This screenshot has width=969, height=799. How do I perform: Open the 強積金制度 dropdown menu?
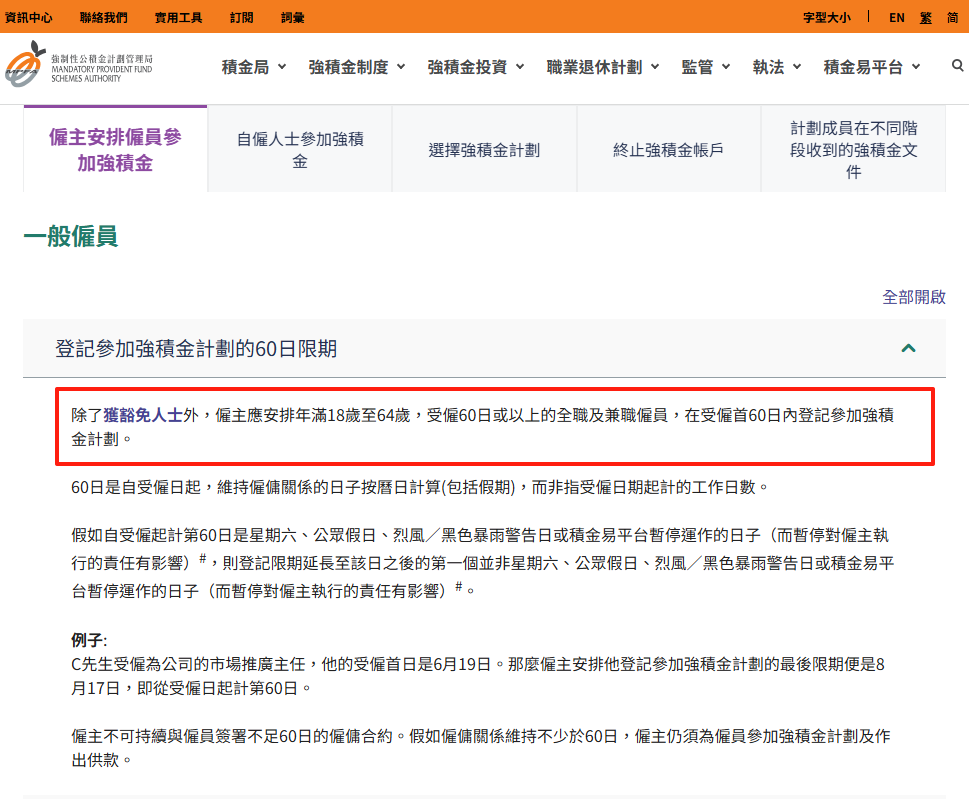tap(357, 67)
